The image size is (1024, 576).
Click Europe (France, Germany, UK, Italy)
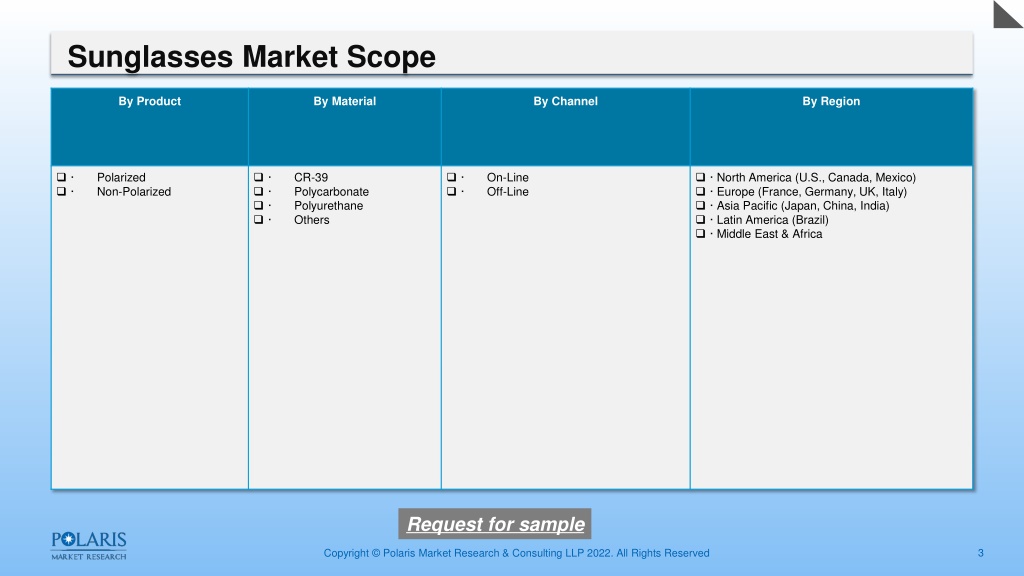(x=812, y=191)
